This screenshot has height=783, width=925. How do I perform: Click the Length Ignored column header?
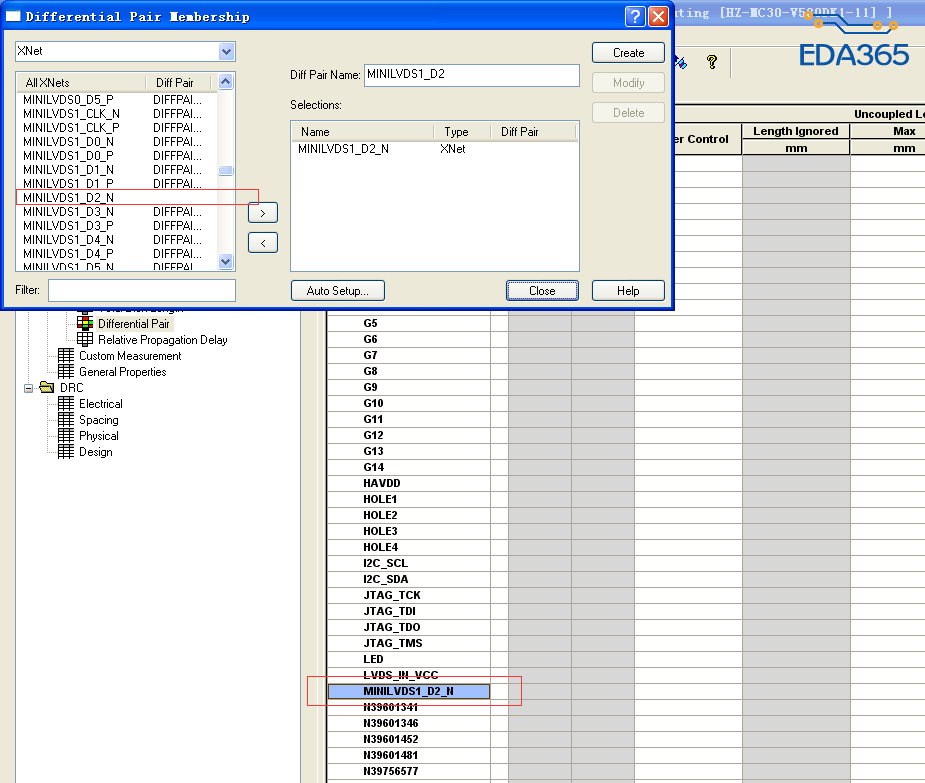coord(796,131)
